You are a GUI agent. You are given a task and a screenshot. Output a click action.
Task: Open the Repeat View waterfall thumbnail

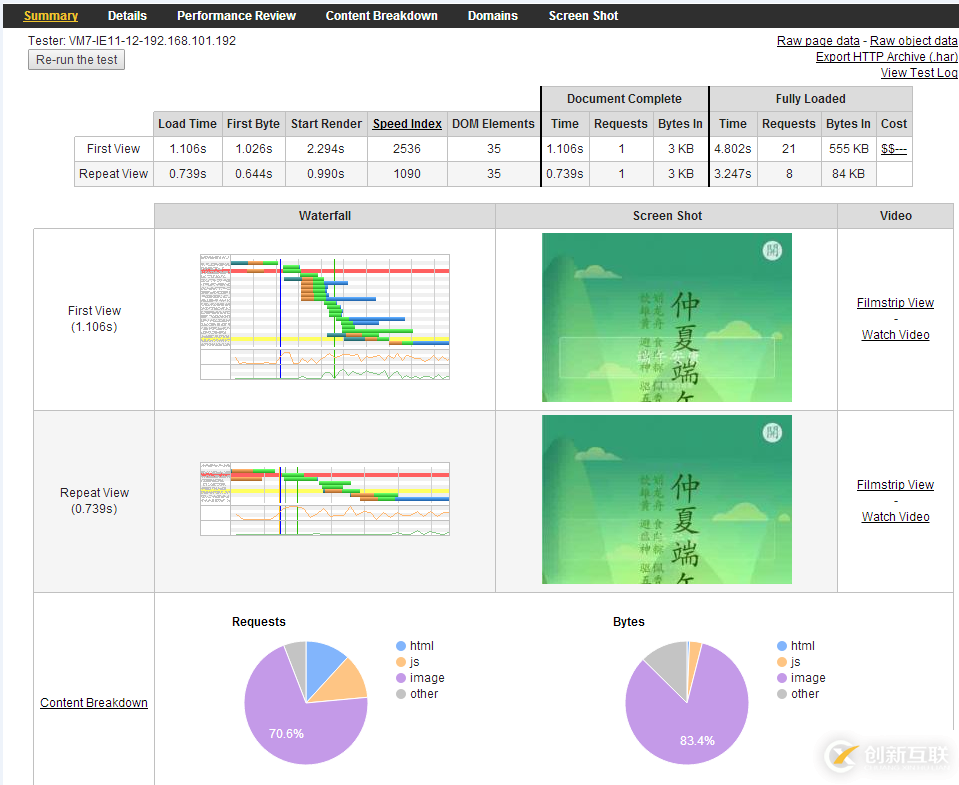325,499
